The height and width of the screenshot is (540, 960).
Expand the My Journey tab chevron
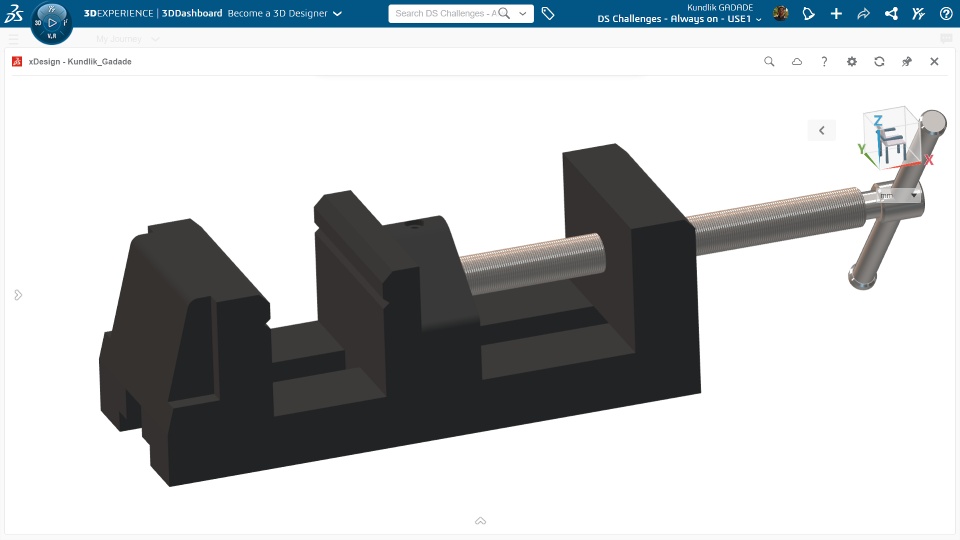156,39
